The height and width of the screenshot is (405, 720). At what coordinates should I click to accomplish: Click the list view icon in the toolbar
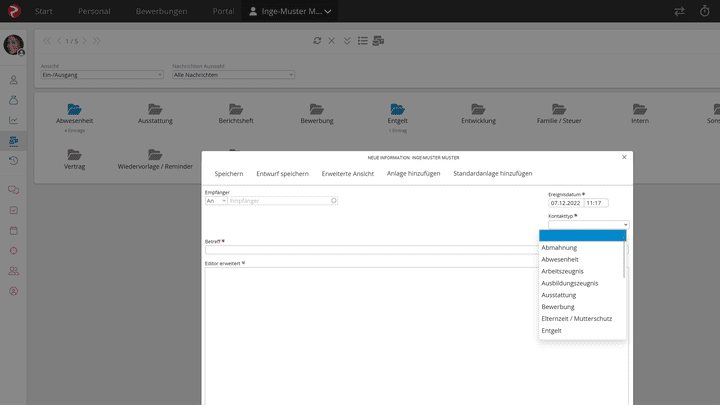pyautogui.click(x=363, y=41)
